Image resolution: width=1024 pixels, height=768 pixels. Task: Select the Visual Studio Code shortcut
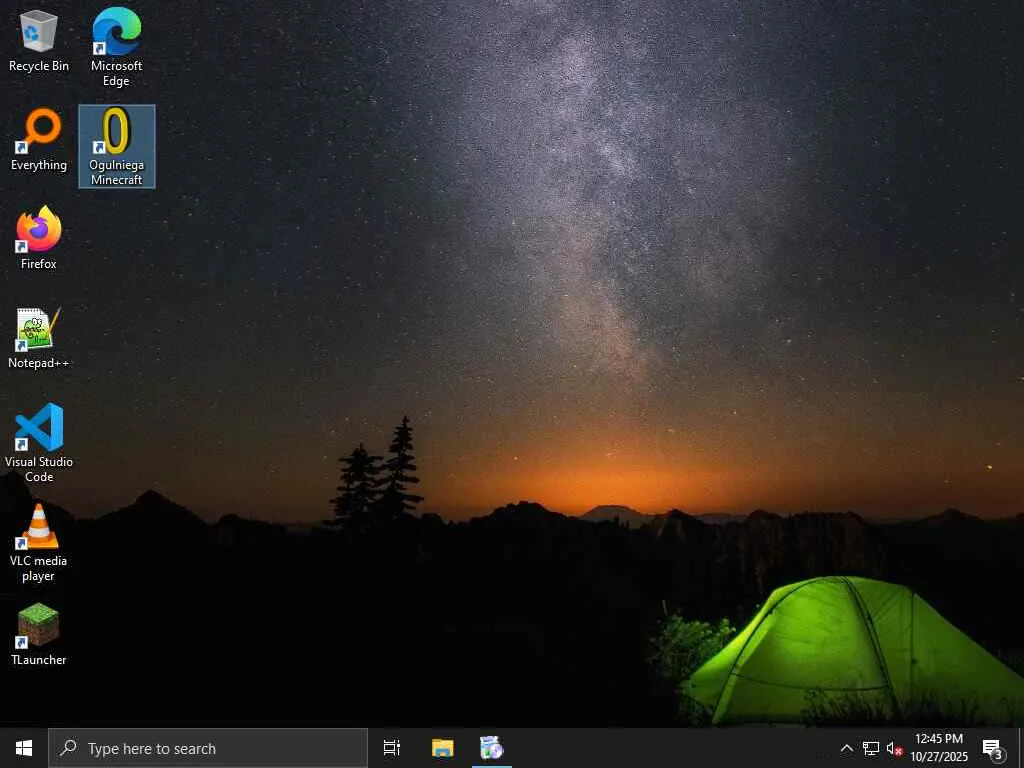tap(39, 443)
